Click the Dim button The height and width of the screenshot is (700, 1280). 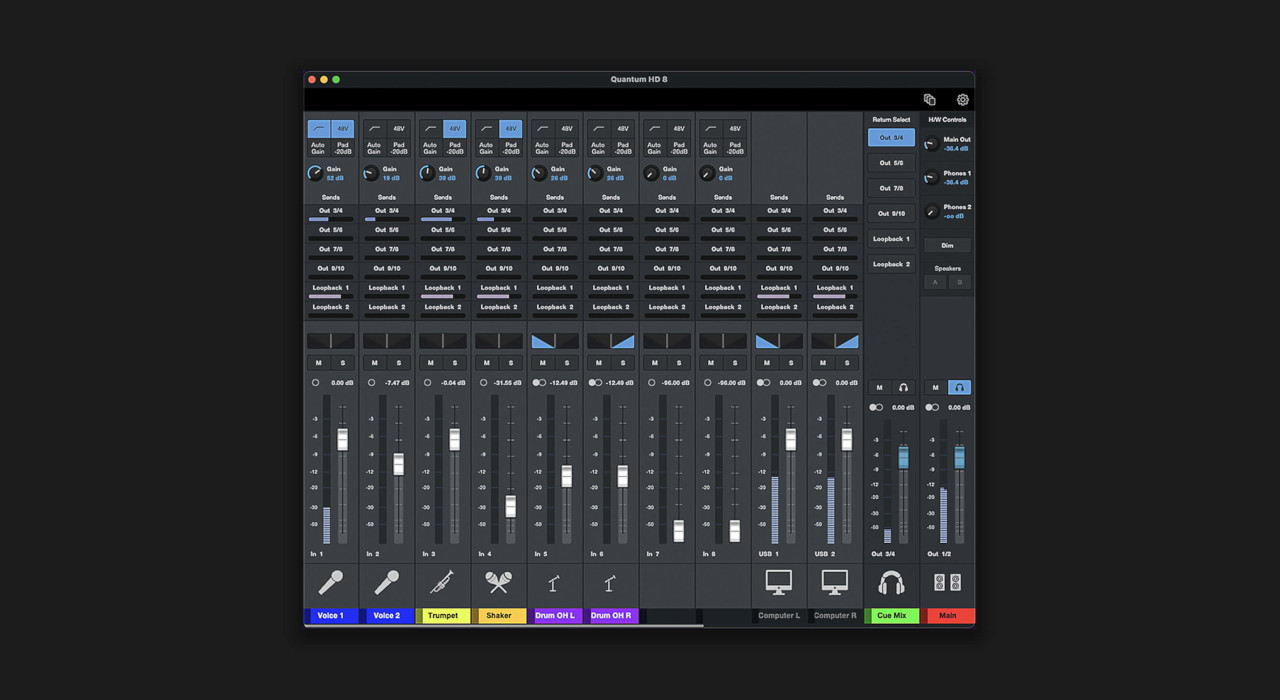pos(947,245)
